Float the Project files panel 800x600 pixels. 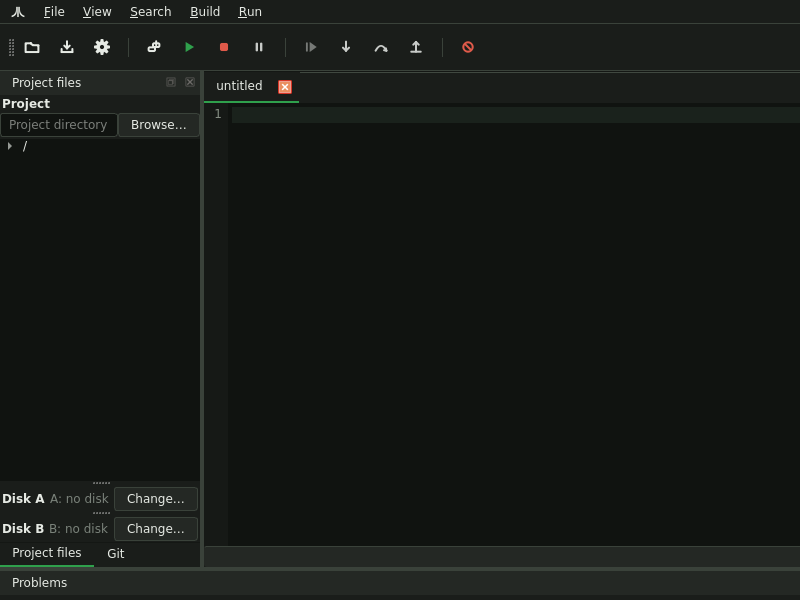171,82
